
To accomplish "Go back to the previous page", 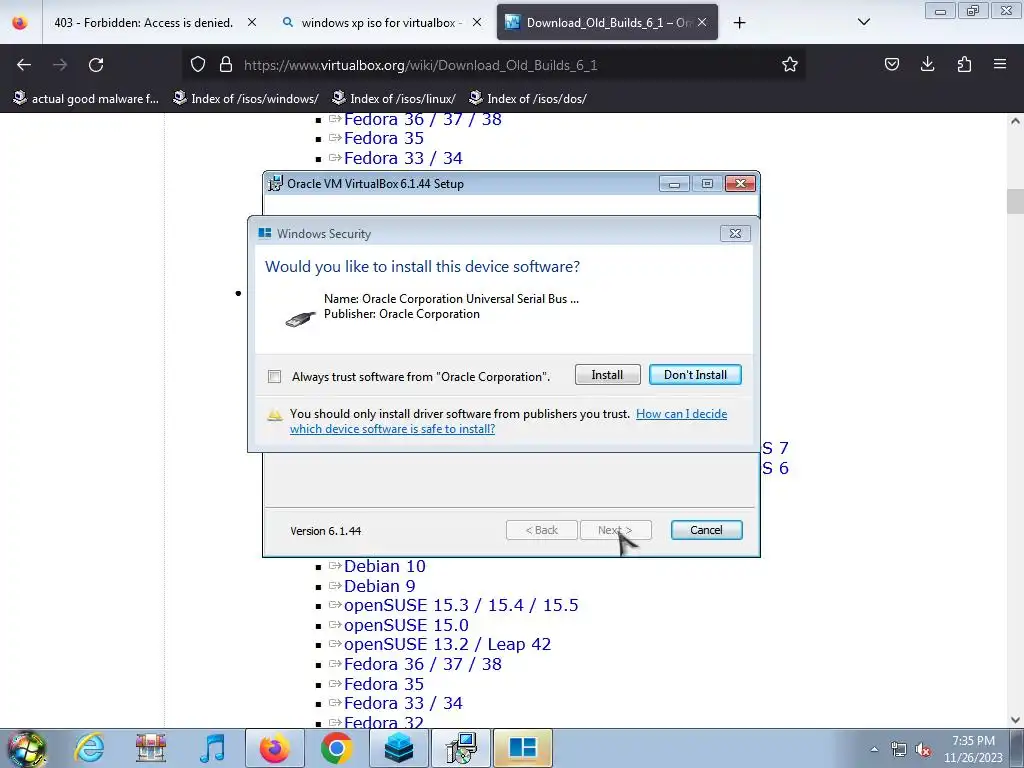I will click(24, 65).
